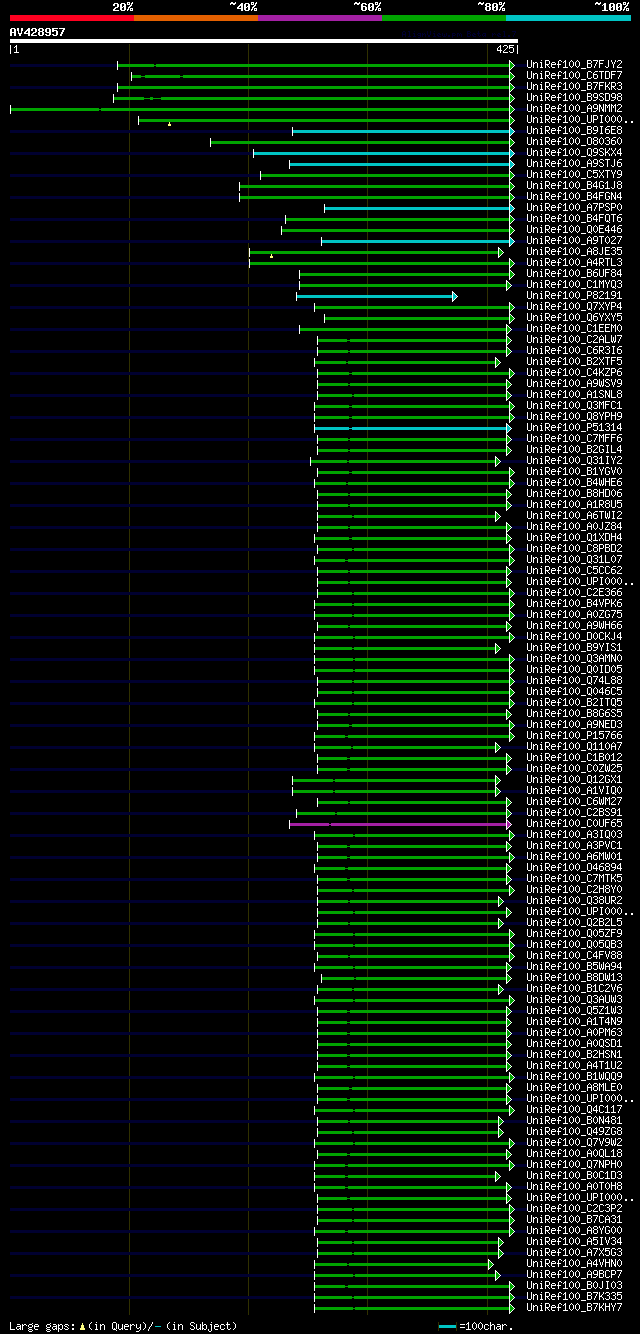Select the label UniRef100_Q4C117

574,1110
